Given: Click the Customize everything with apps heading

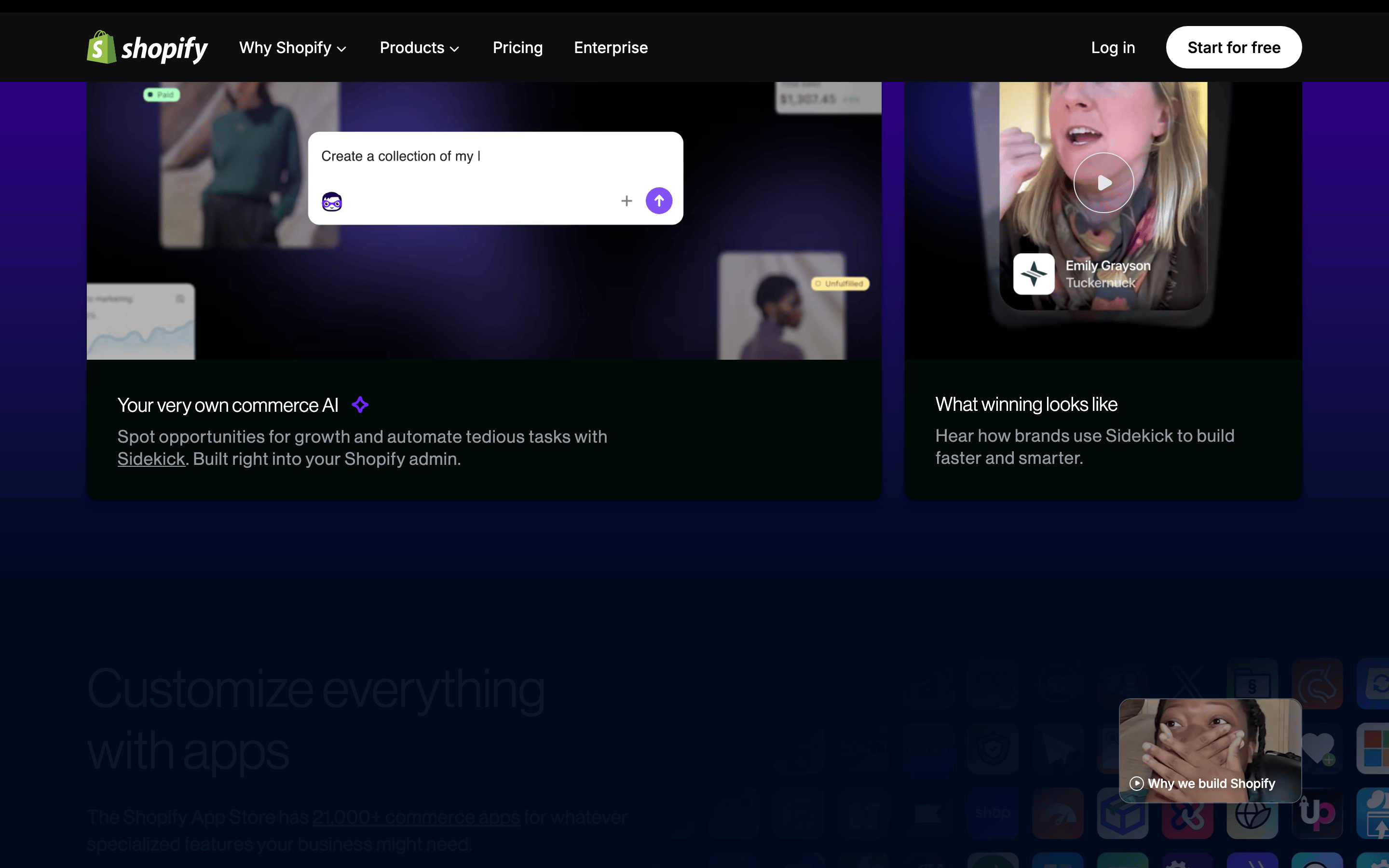Looking at the screenshot, I should click(x=316, y=720).
